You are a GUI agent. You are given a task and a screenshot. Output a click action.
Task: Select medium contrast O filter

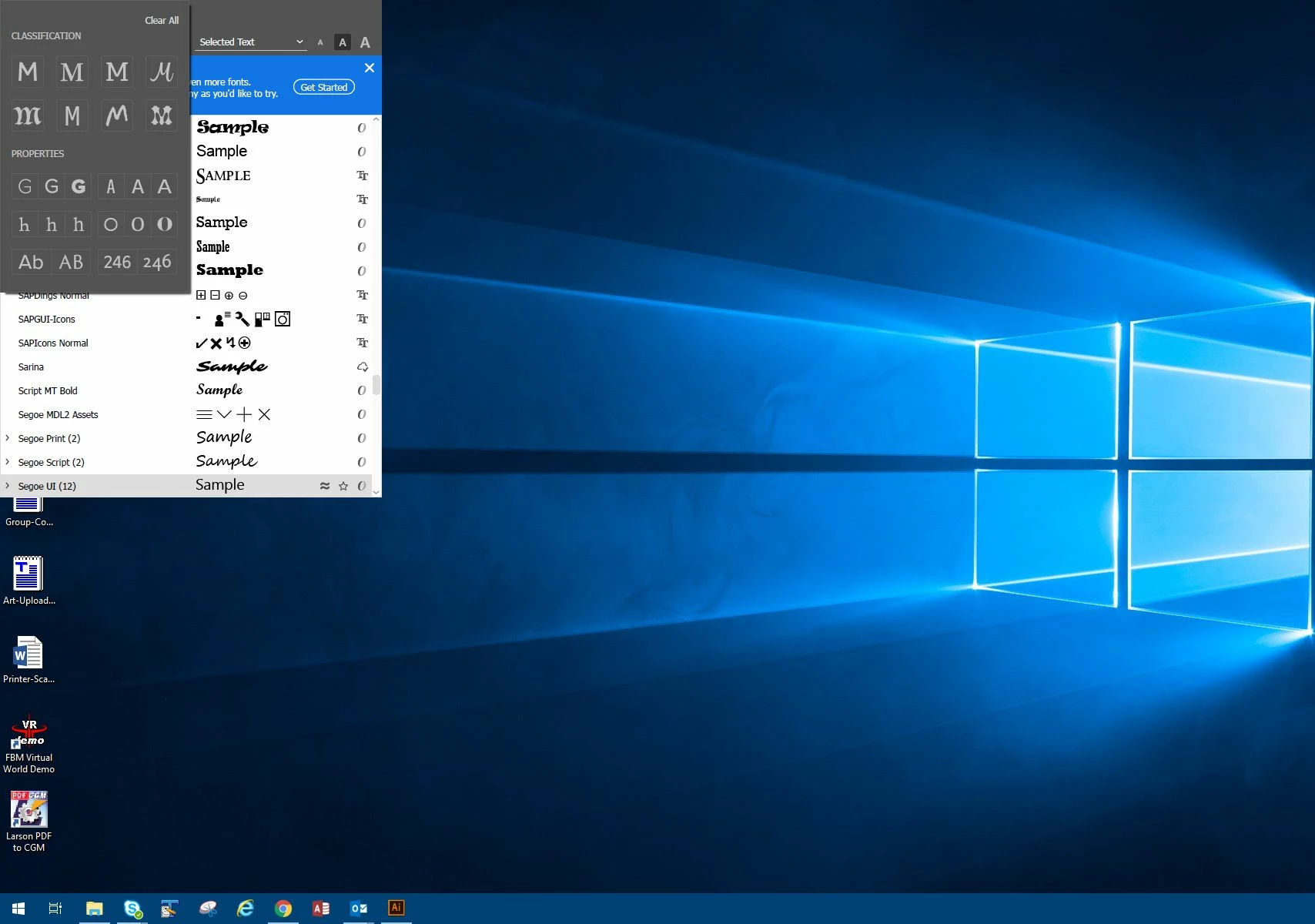pos(138,224)
